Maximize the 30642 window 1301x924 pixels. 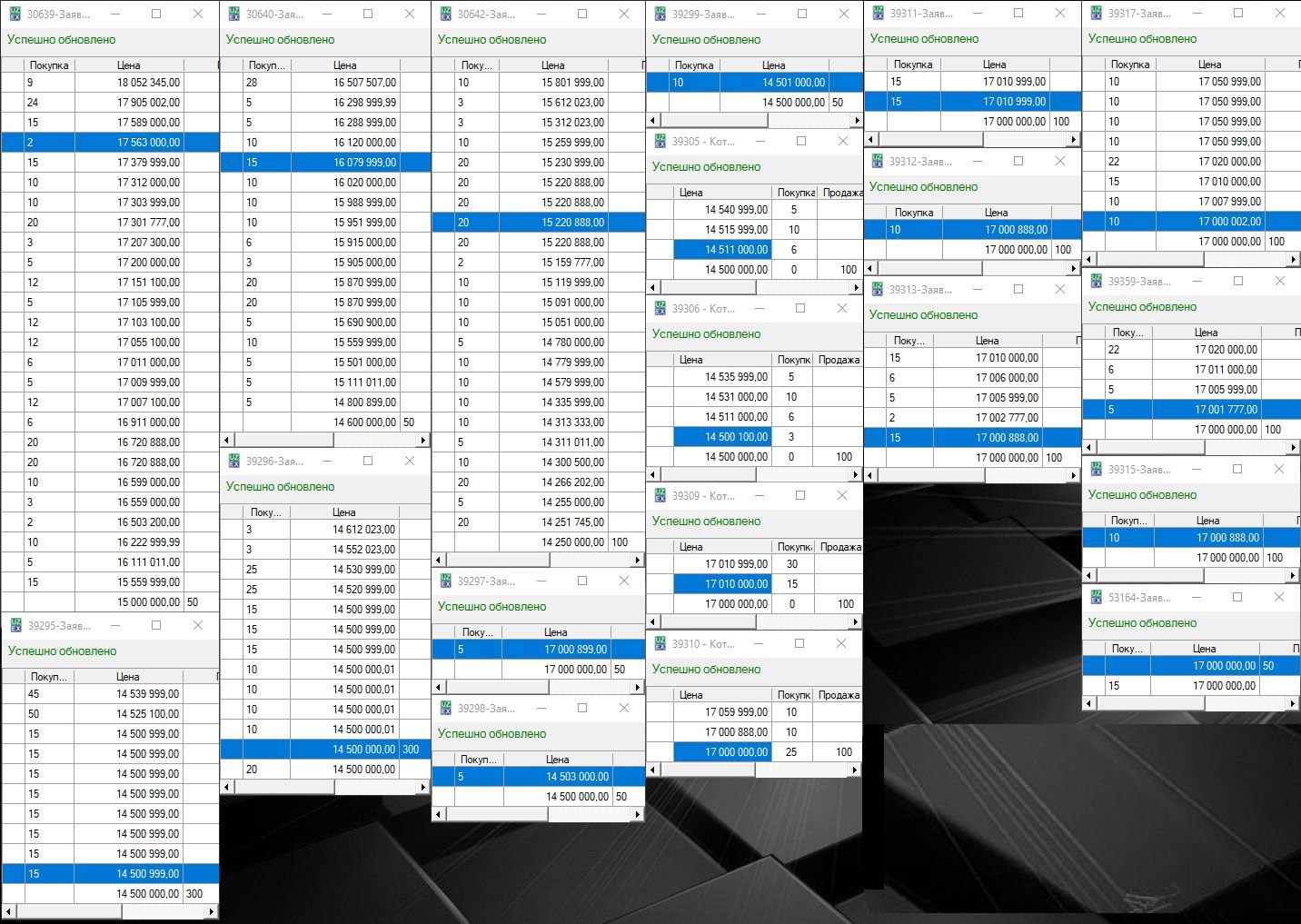pos(582,15)
